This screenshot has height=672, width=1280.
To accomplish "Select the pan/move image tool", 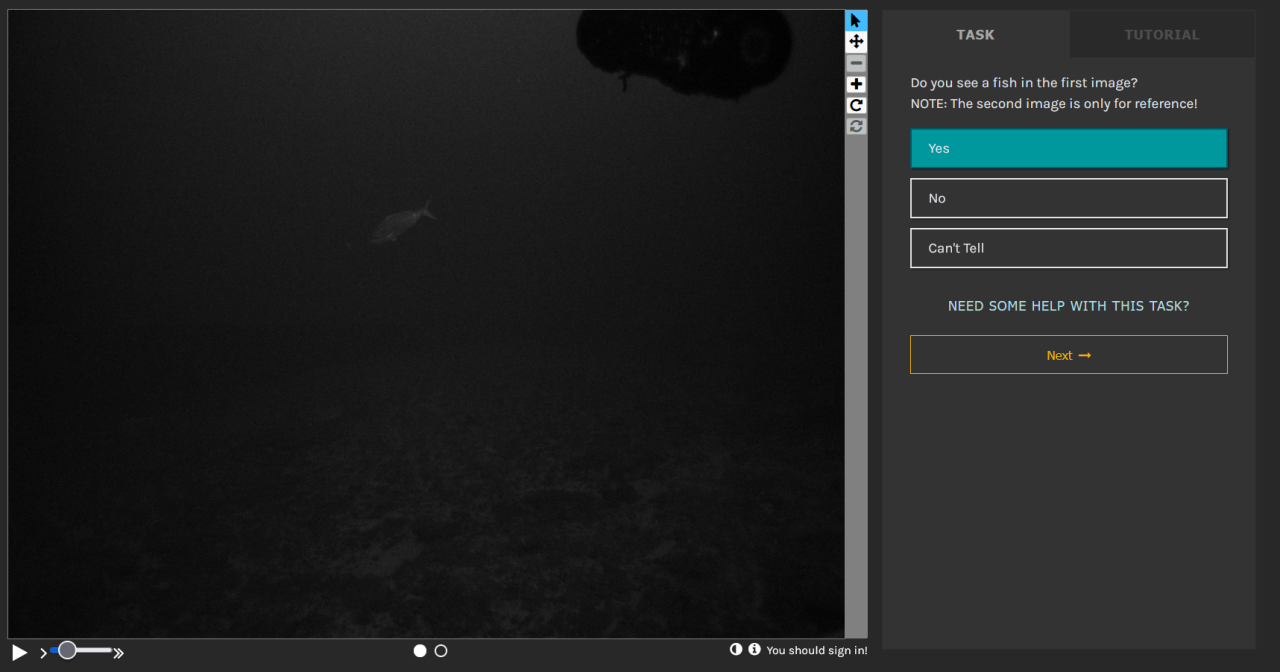I will (x=856, y=41).
